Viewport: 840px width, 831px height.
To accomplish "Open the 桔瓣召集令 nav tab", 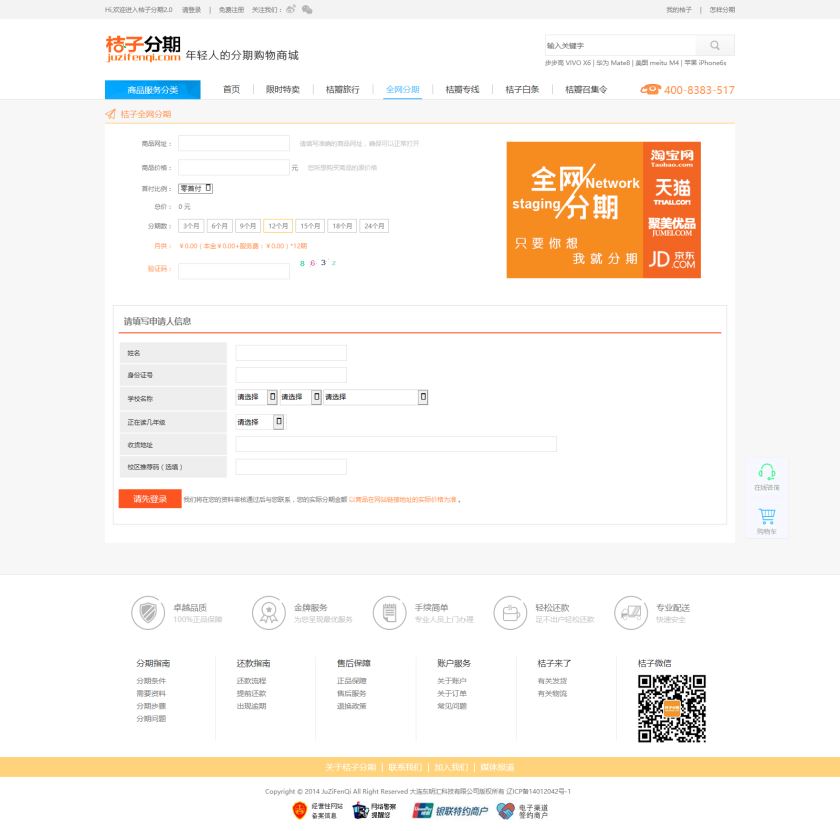I will (x=586, y=89).
